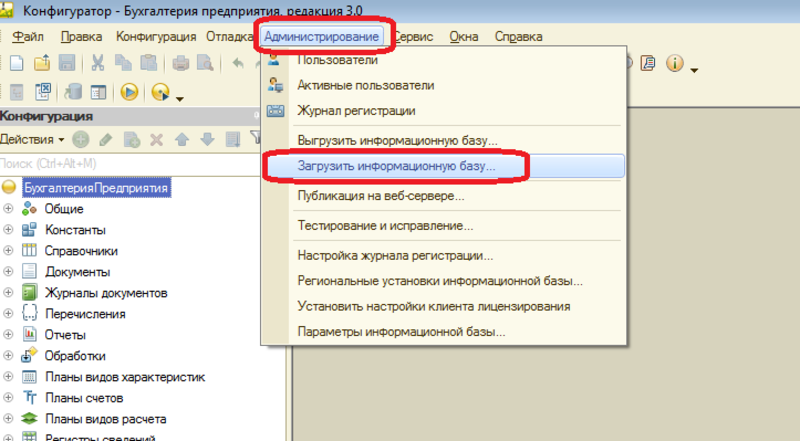
Task: Click the Start debugging disc icon with arrow
Action: tap(160, 92)
